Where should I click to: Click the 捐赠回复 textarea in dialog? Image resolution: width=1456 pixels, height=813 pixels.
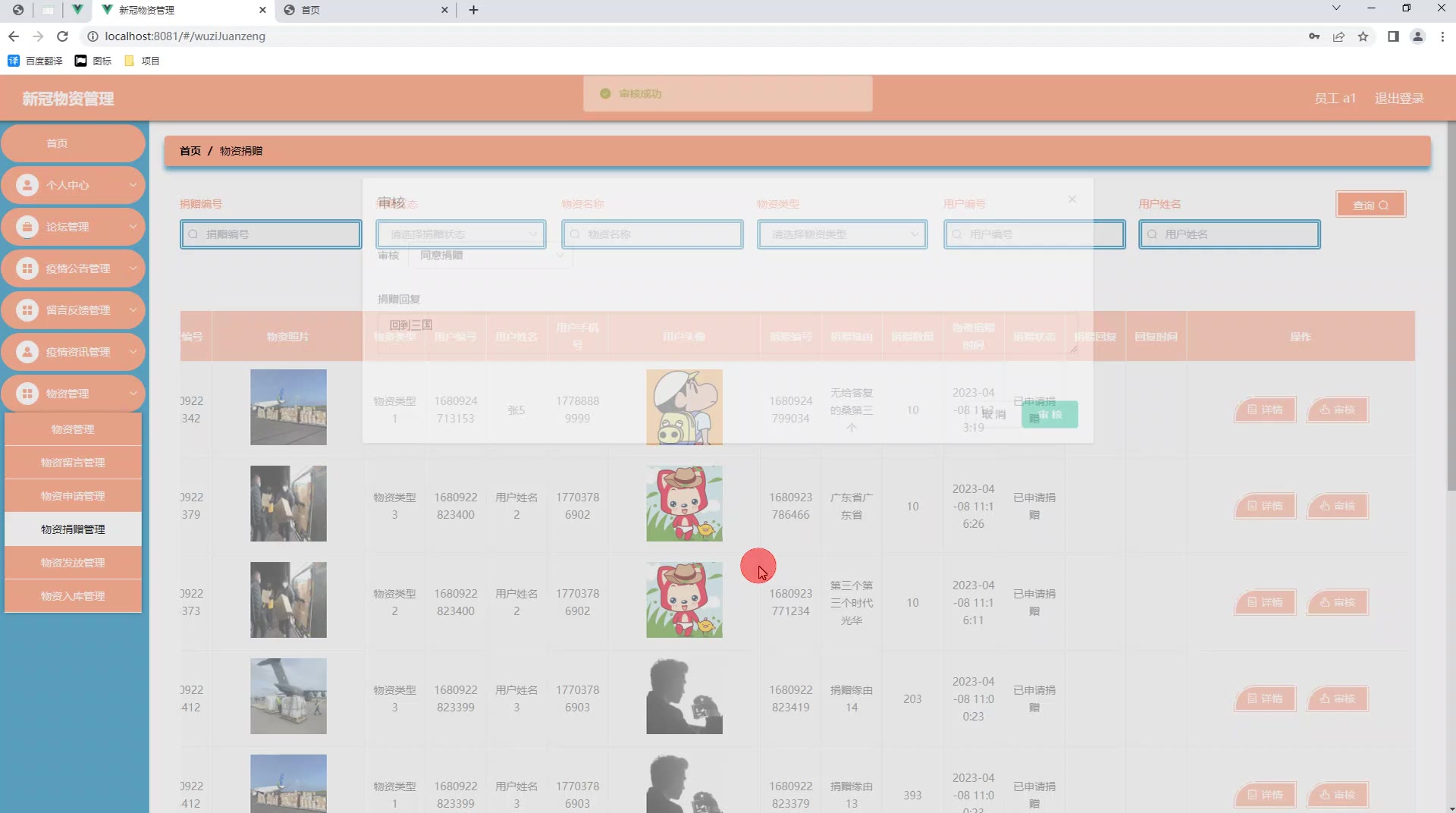click(727, 334)
